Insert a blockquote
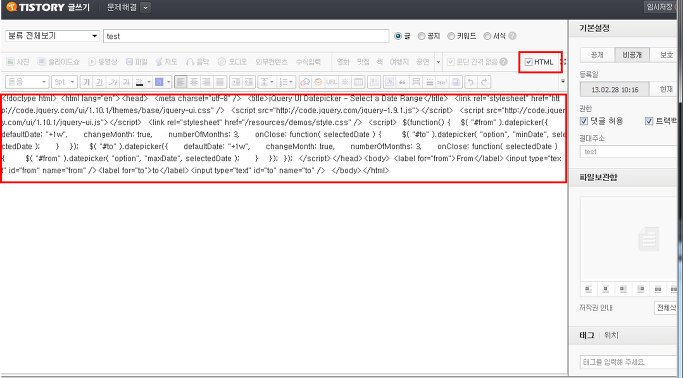Image resolution: width=683 pixels, height=378 pixels. (402, 82)
